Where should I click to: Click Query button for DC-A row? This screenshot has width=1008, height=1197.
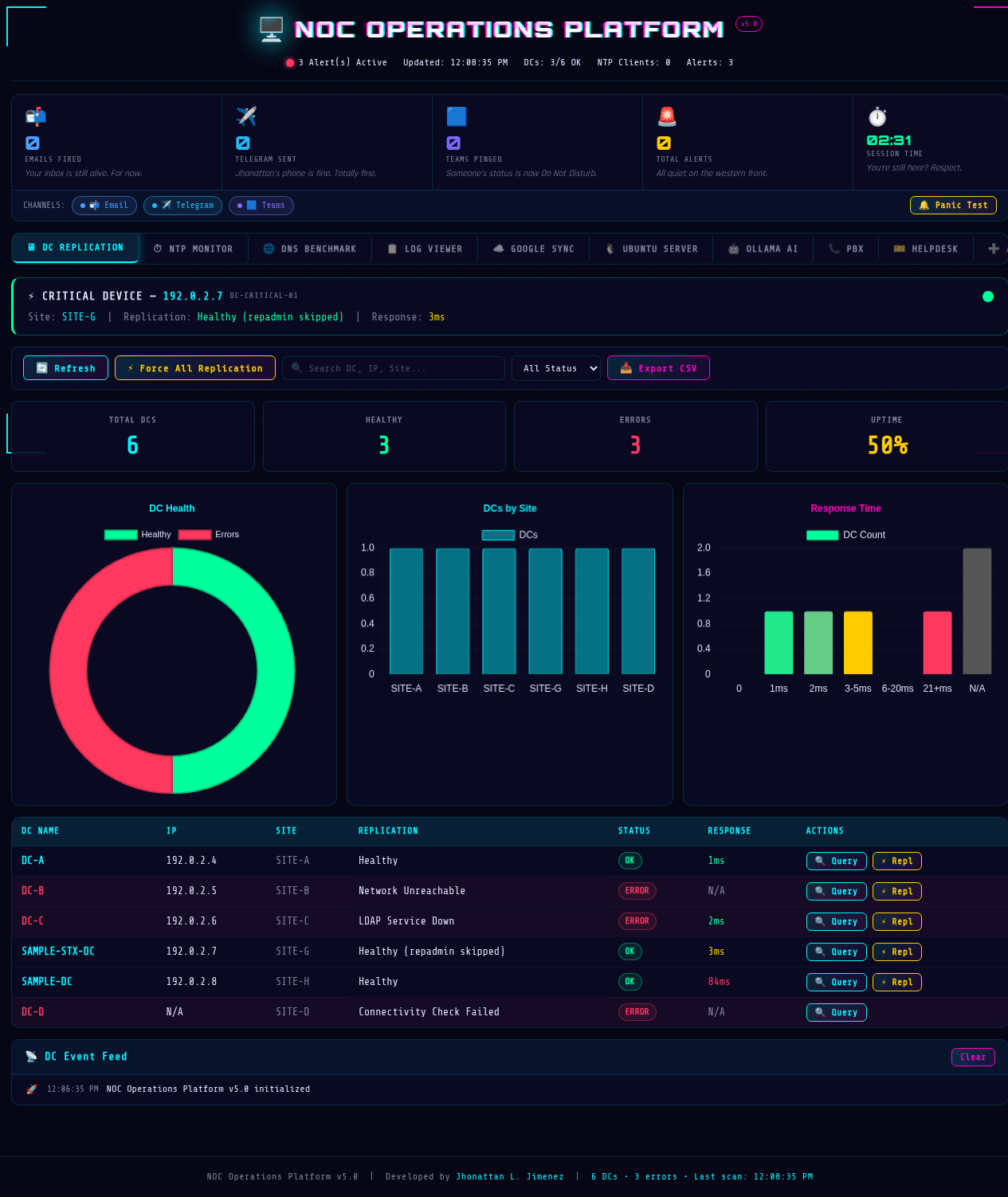[x=836, y=861]
